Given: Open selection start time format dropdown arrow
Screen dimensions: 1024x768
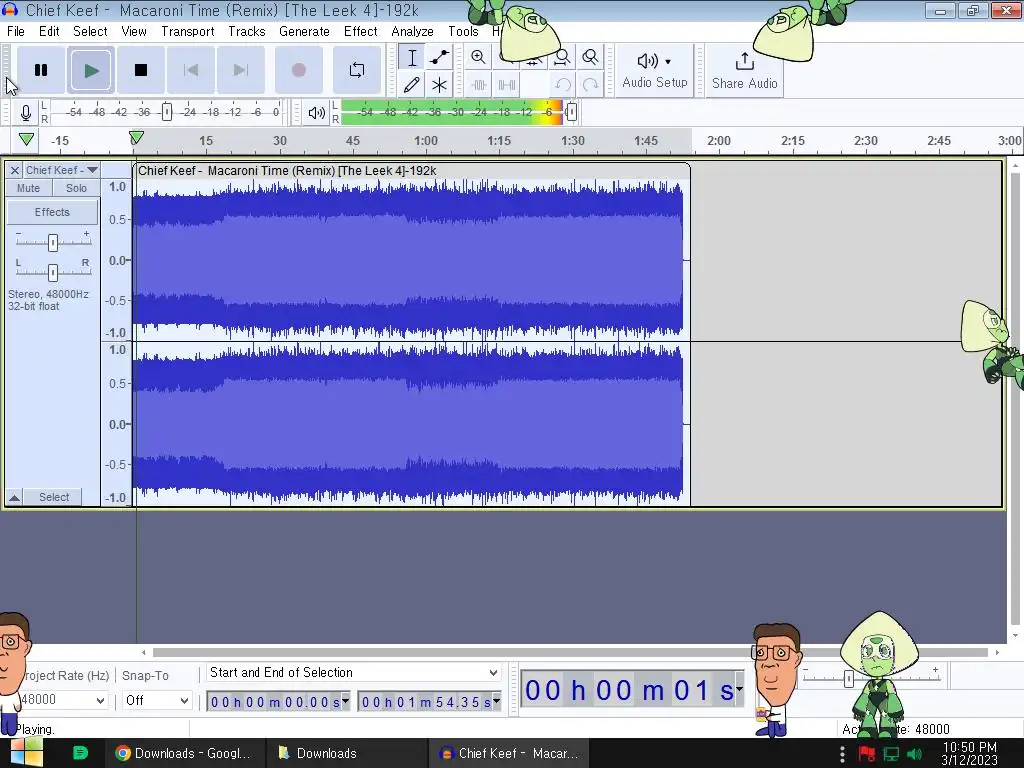Looking at the screenshot, I should pos(345,701).
